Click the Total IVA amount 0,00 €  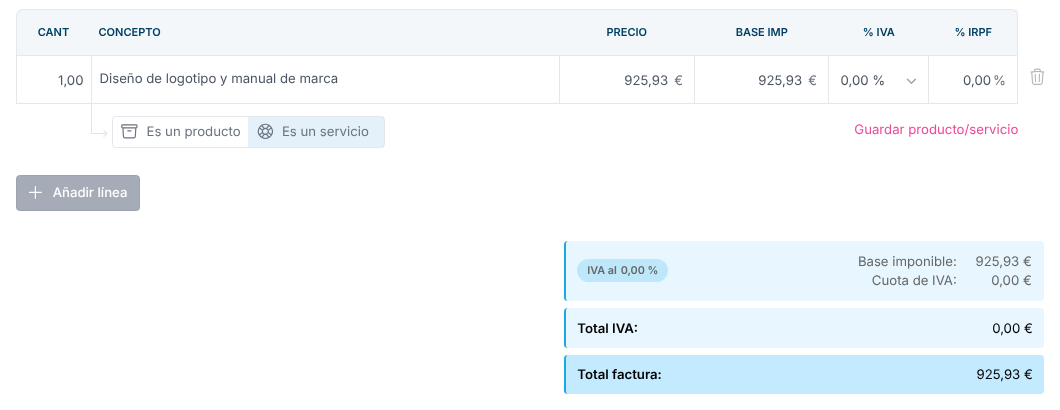[x=1012, y=329]
